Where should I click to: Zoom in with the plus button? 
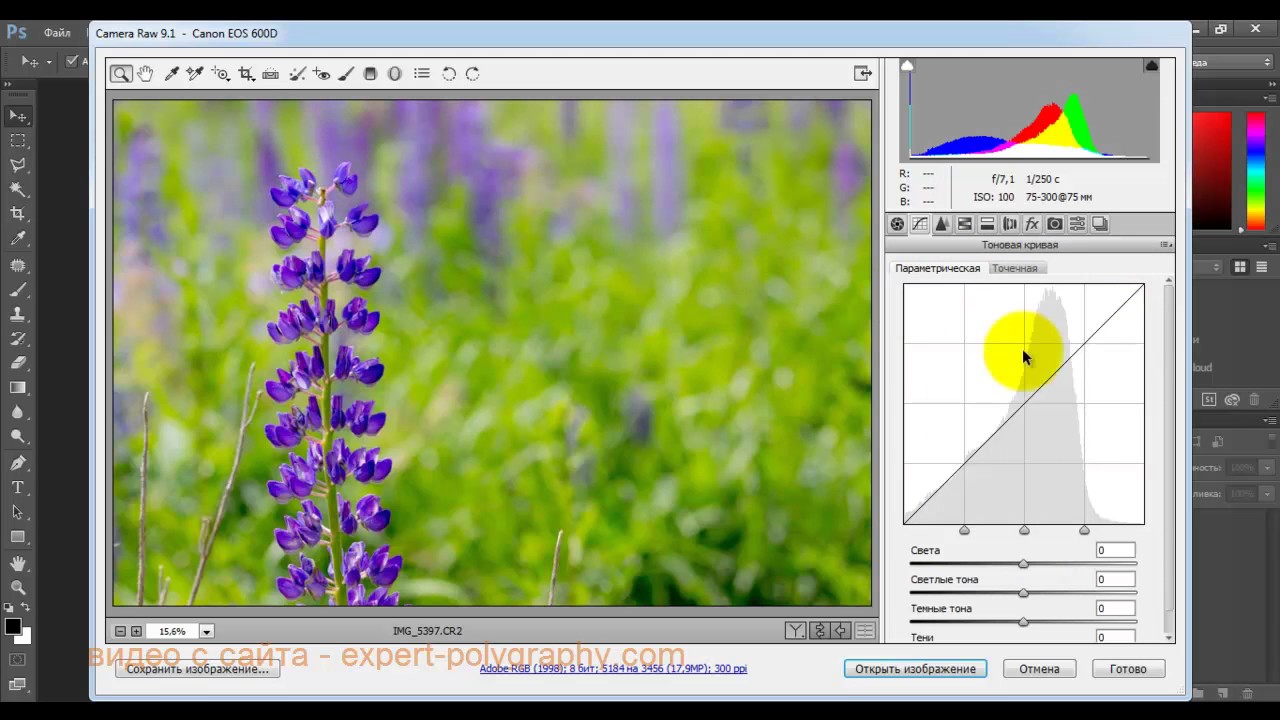point(137,631)
